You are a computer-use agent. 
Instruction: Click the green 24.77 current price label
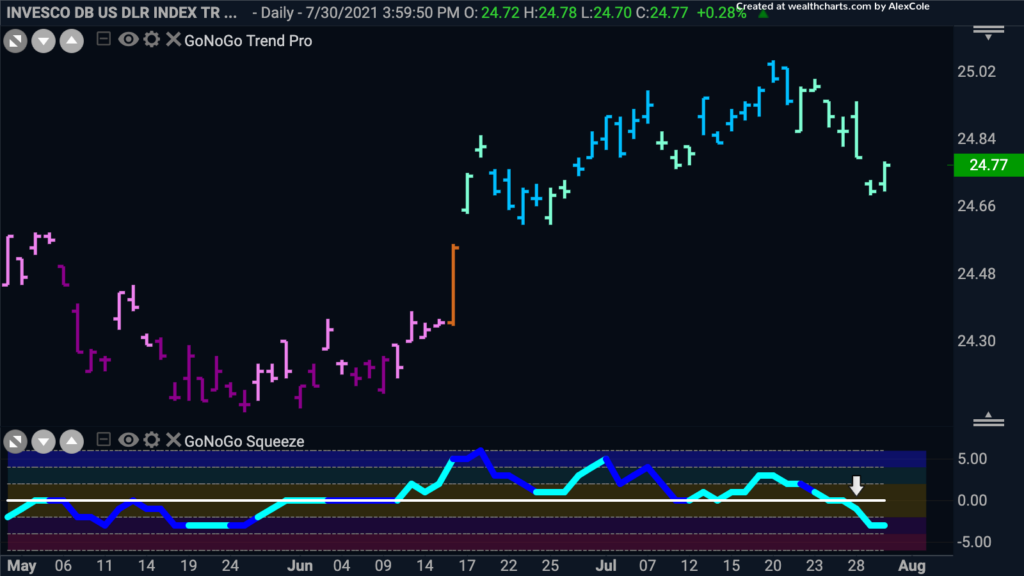pos(988,165)
